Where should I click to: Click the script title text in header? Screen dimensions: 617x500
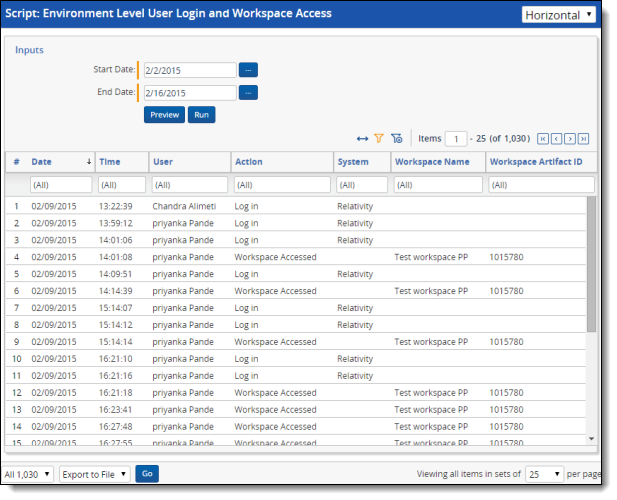(x=168, y=13)
